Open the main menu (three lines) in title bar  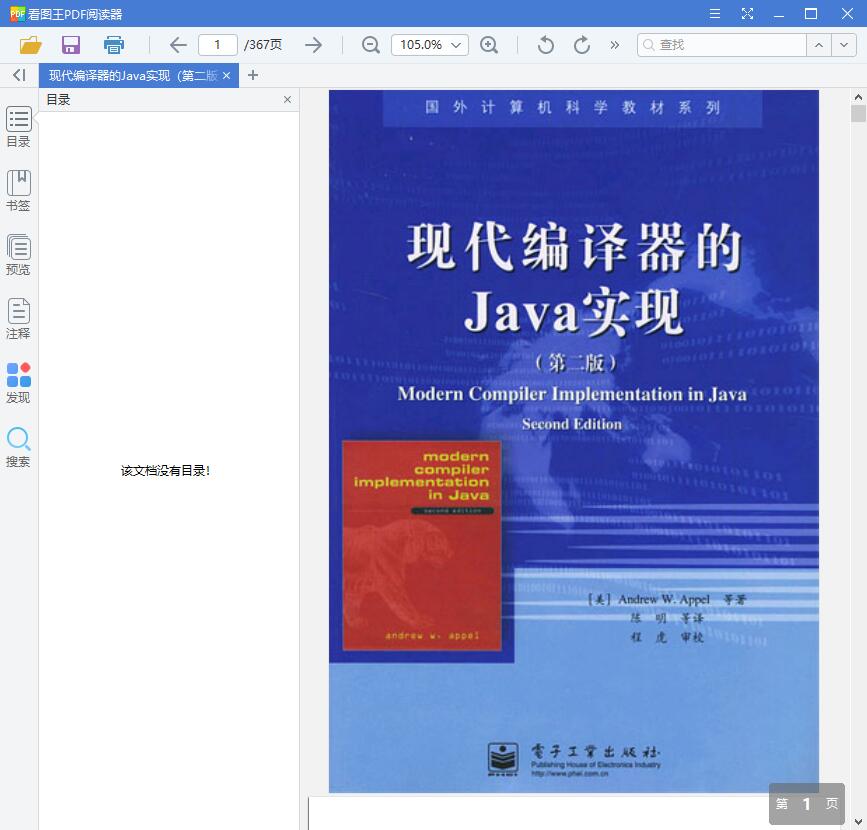715,13
